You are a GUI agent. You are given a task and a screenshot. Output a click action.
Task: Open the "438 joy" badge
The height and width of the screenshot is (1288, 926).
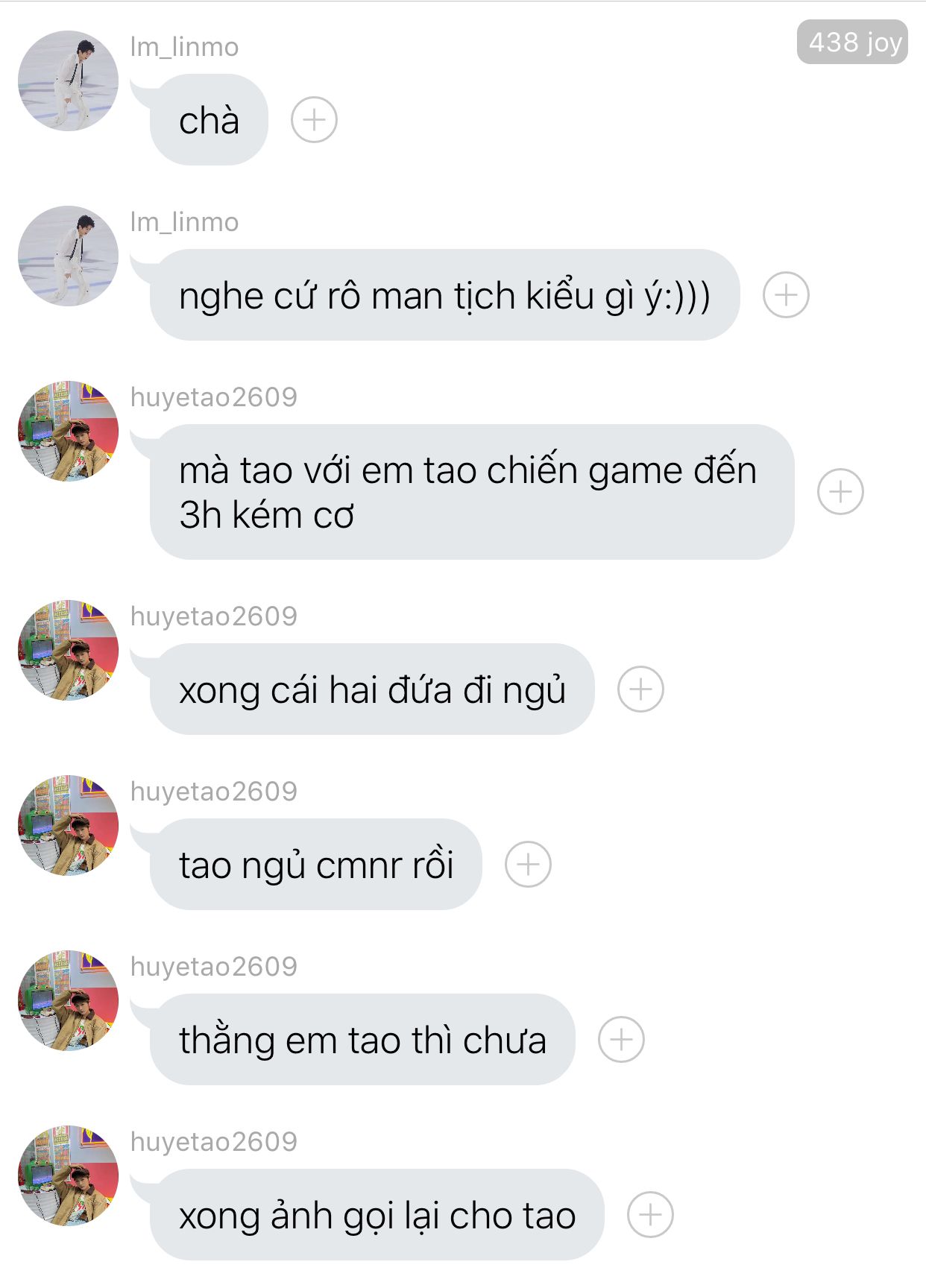[852, 42]
